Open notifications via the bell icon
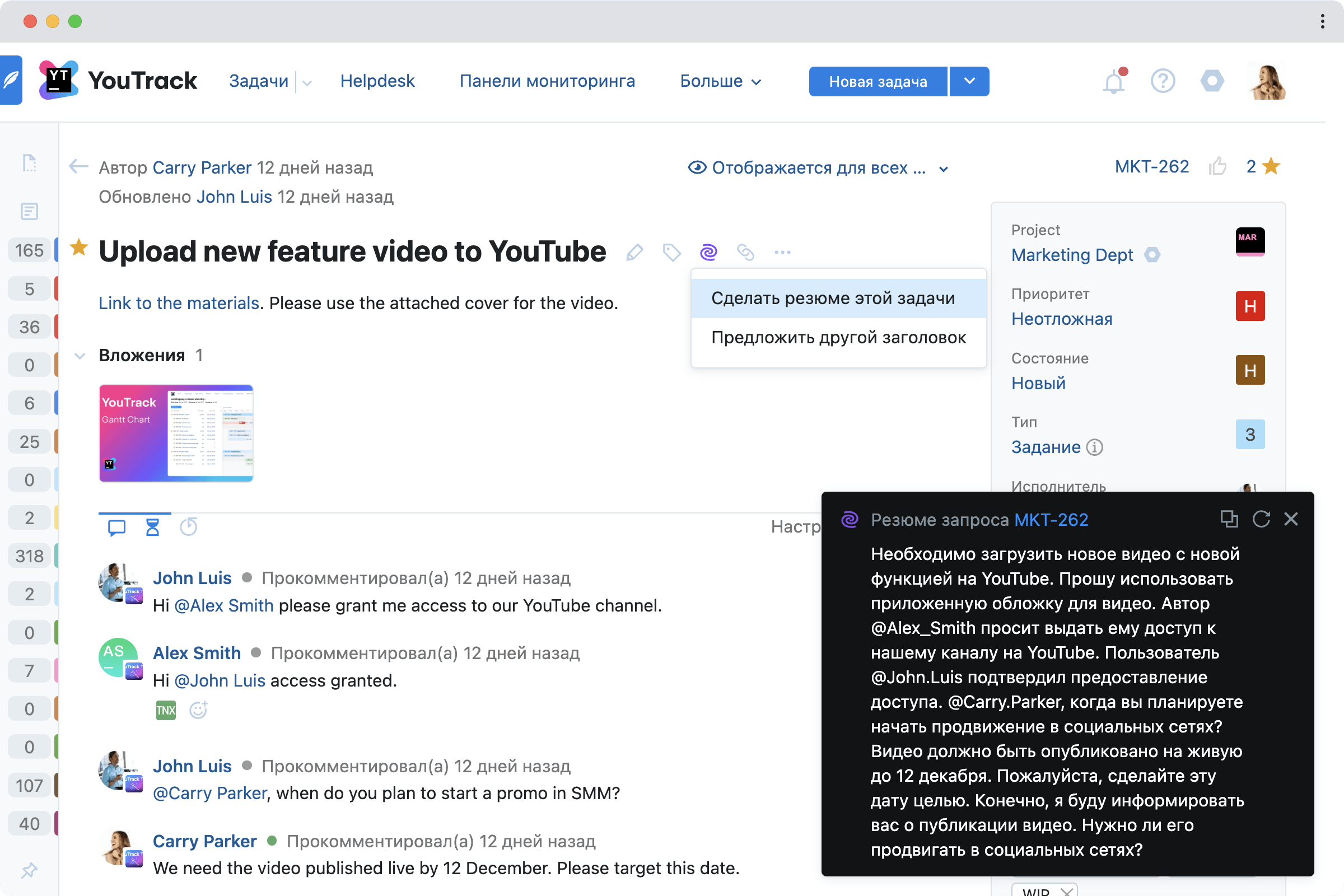 1113,81
